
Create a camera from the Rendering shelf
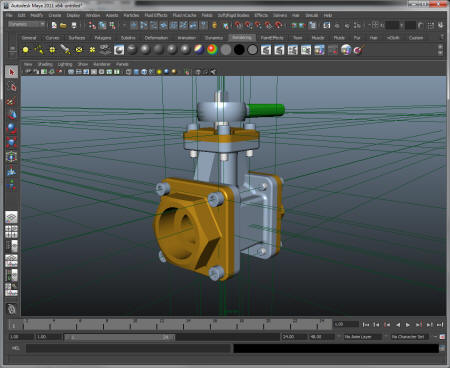point(105,50)
